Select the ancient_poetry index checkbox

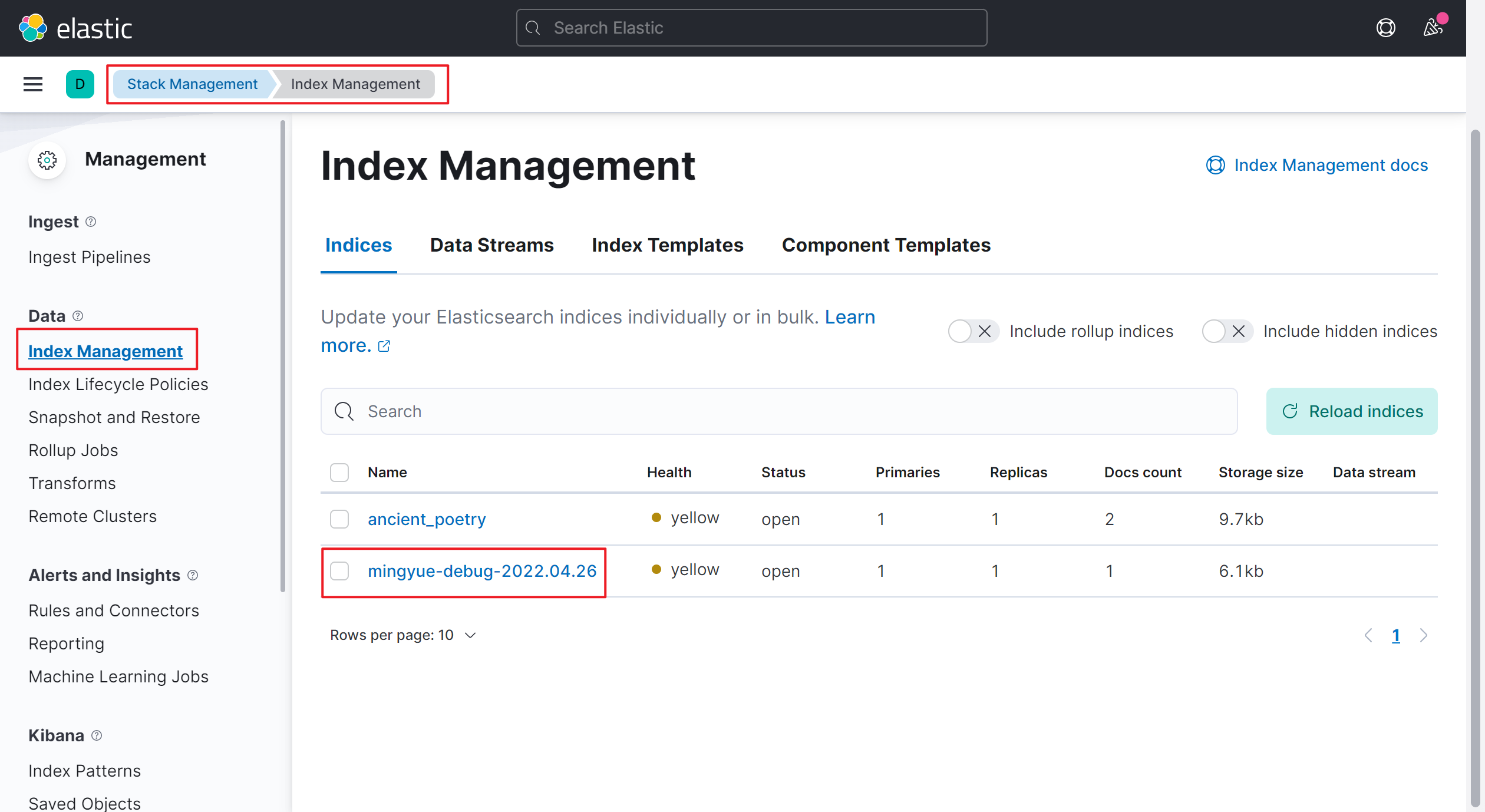tap(339, 518)
